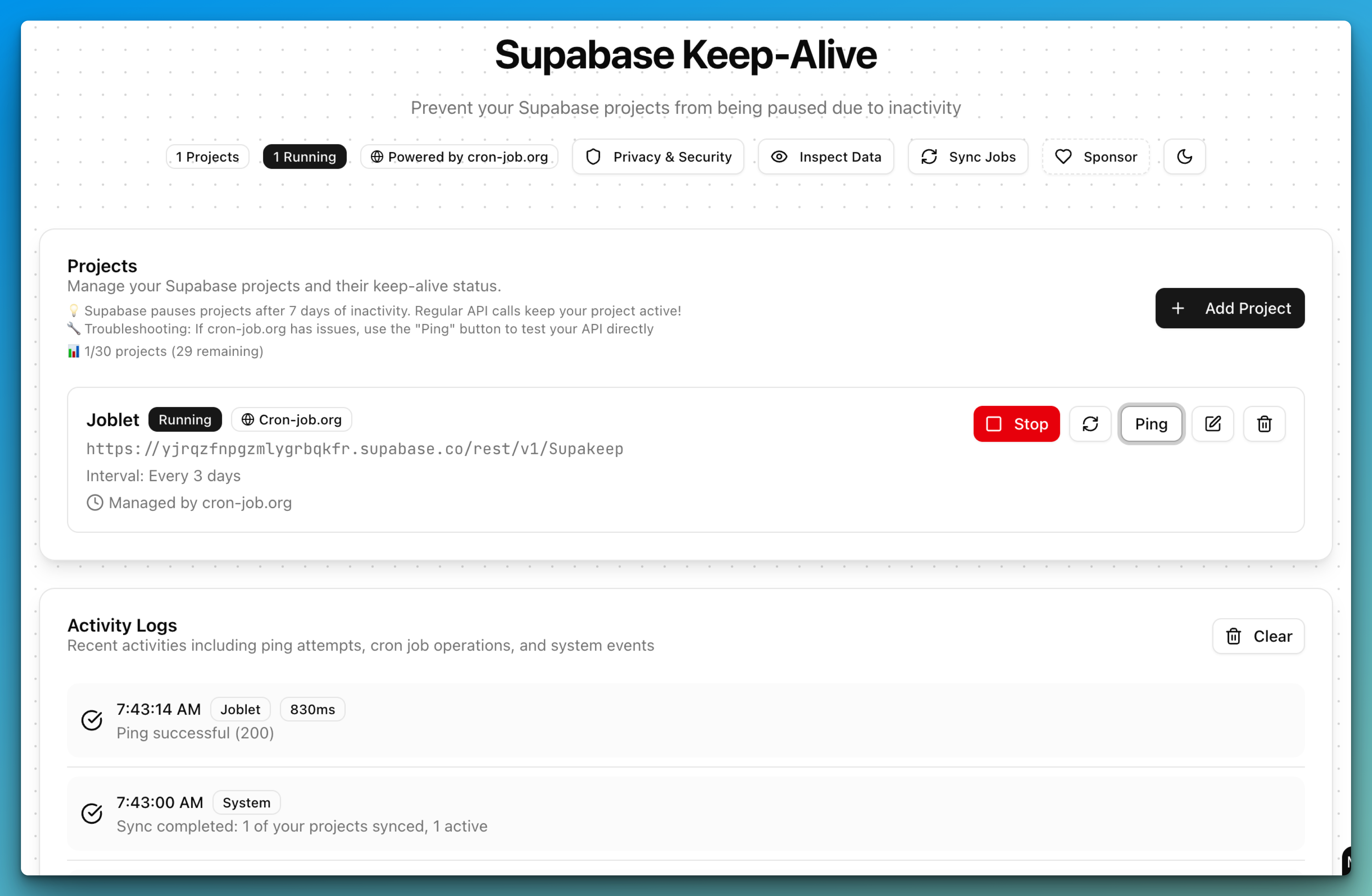The image size is (1372, 896).
Task: Click the Joblet project name
Action: click(x=112, y=419)
